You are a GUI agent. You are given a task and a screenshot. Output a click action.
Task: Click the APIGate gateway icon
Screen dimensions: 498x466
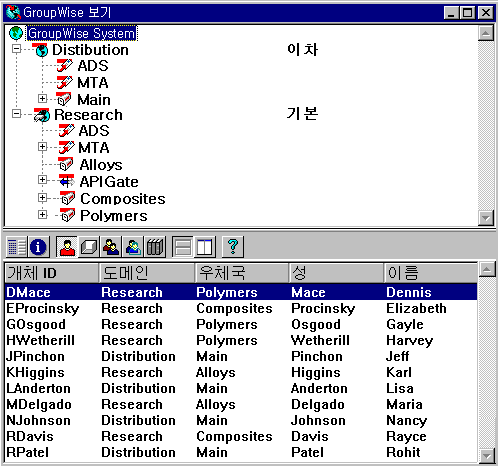click(x=66, y=181)
